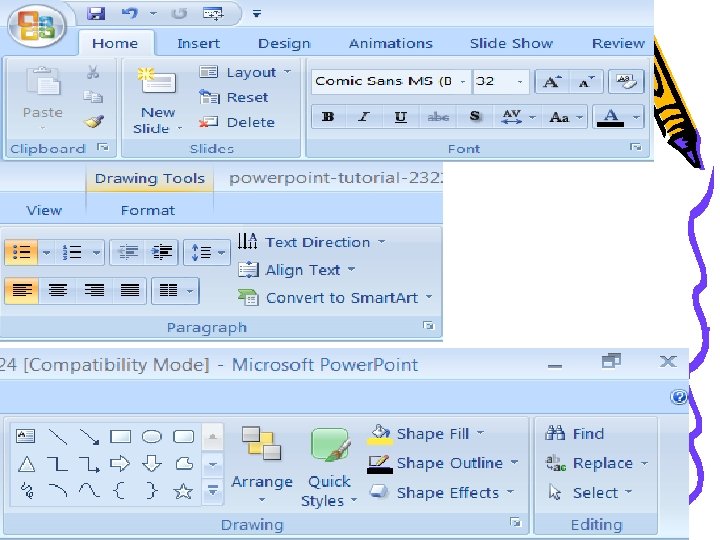Activate the Format Painter brush
The width and height of the screenshot is (720, 540).
tap(94, 122)
